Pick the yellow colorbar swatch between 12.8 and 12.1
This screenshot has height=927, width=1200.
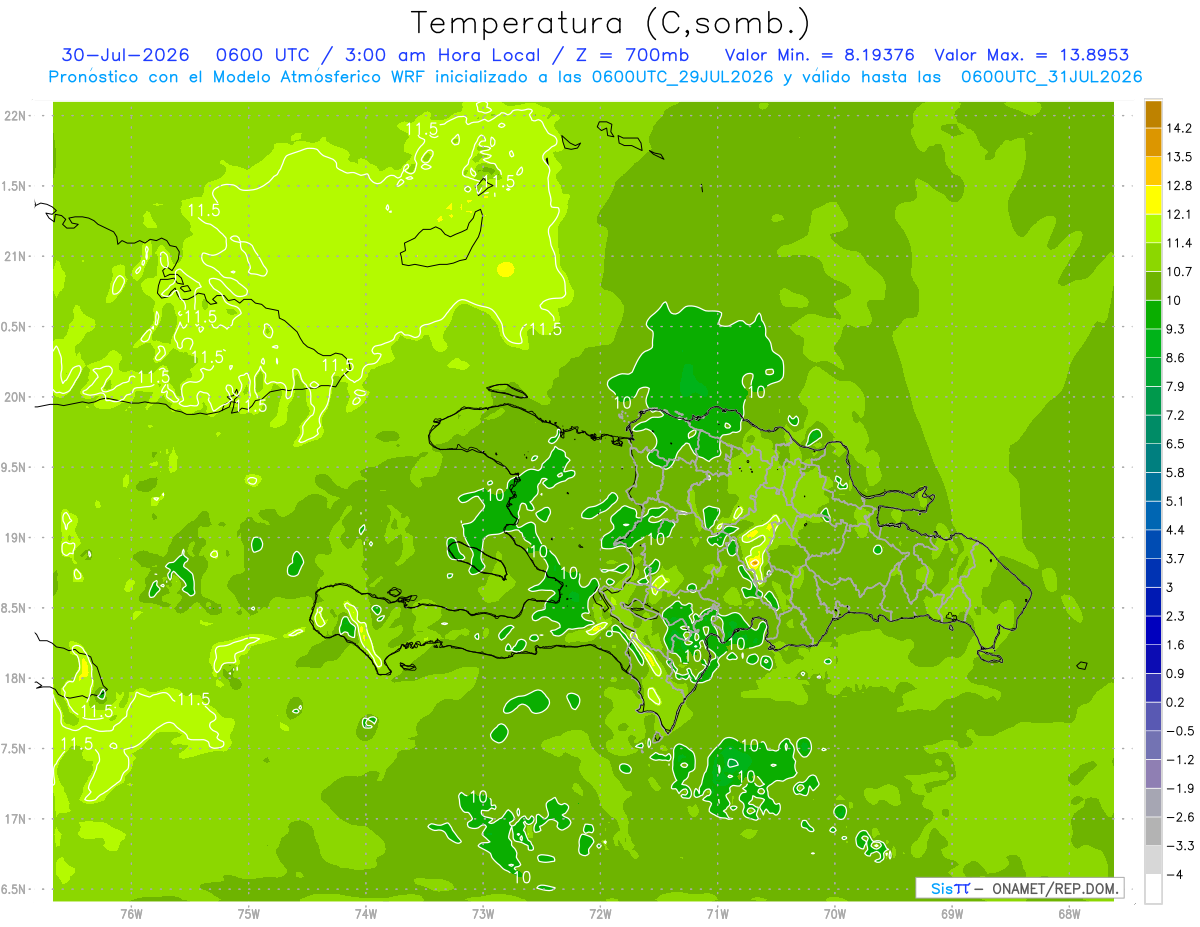tap(1153, 200)
